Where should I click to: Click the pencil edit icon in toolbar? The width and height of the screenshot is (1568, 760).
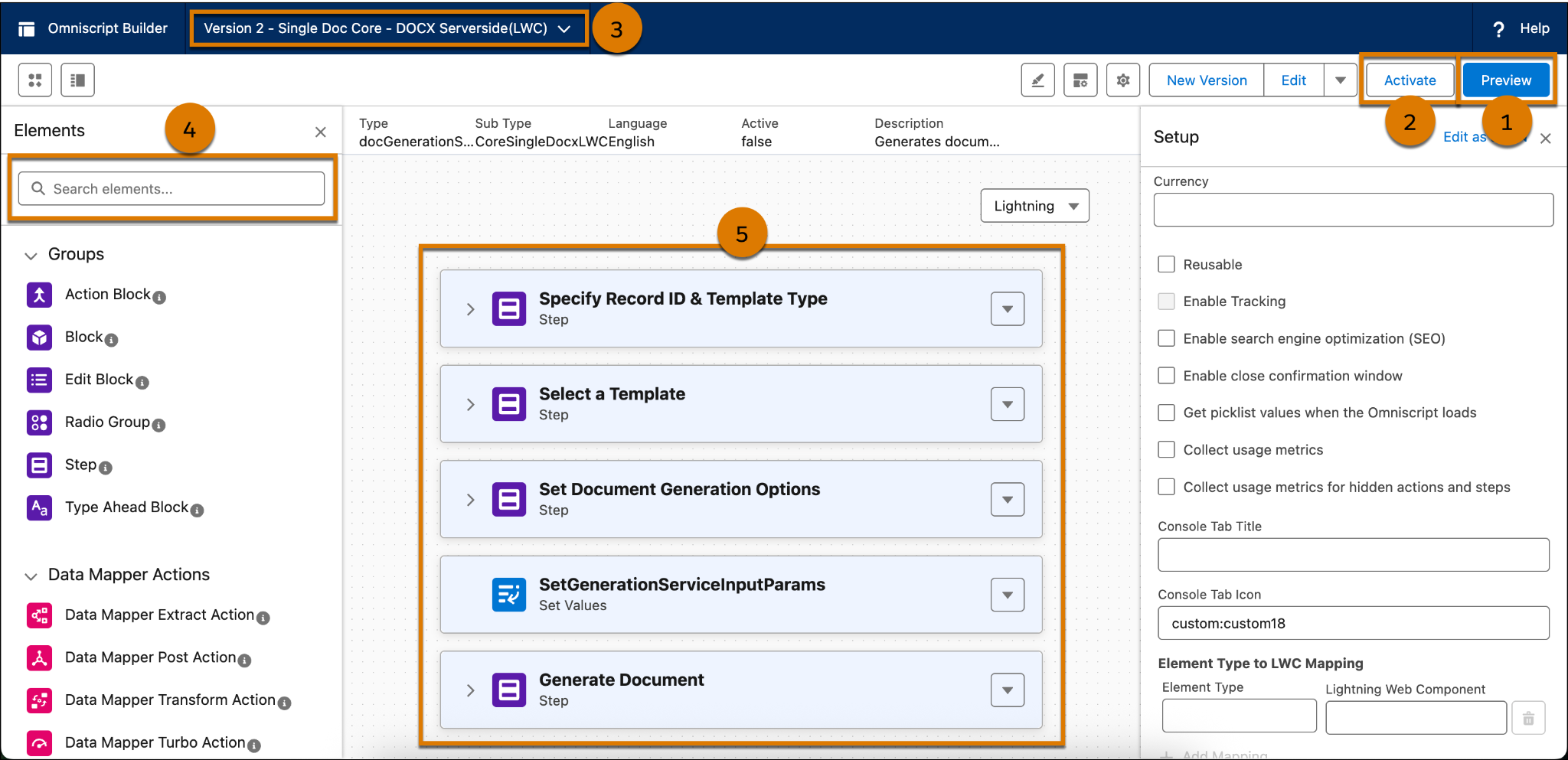(1037, 80)
